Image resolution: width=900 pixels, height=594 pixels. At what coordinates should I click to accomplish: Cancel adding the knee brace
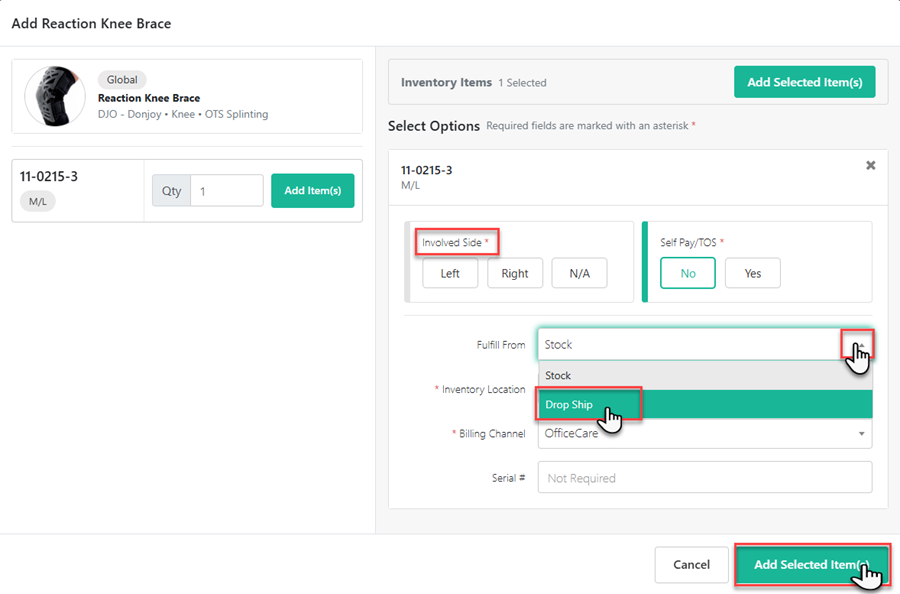pyautogui.click(x=691, y=565)
